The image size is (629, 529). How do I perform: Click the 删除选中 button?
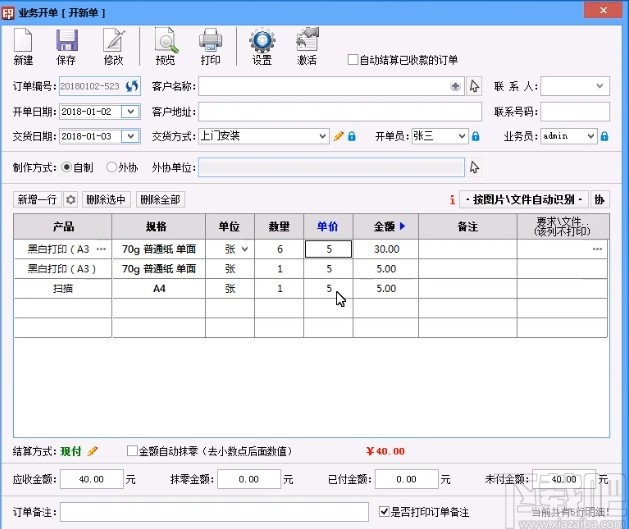pos(106,199)
